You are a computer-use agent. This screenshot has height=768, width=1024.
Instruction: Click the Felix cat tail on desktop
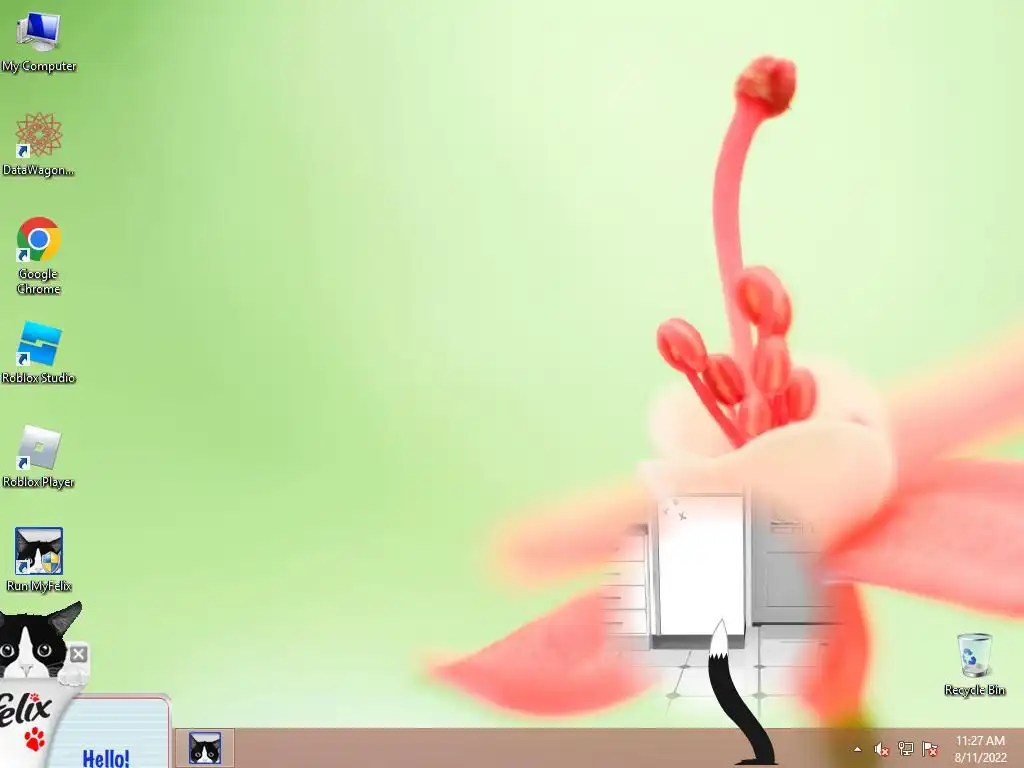pyautogui.click(x=735, y=692)
